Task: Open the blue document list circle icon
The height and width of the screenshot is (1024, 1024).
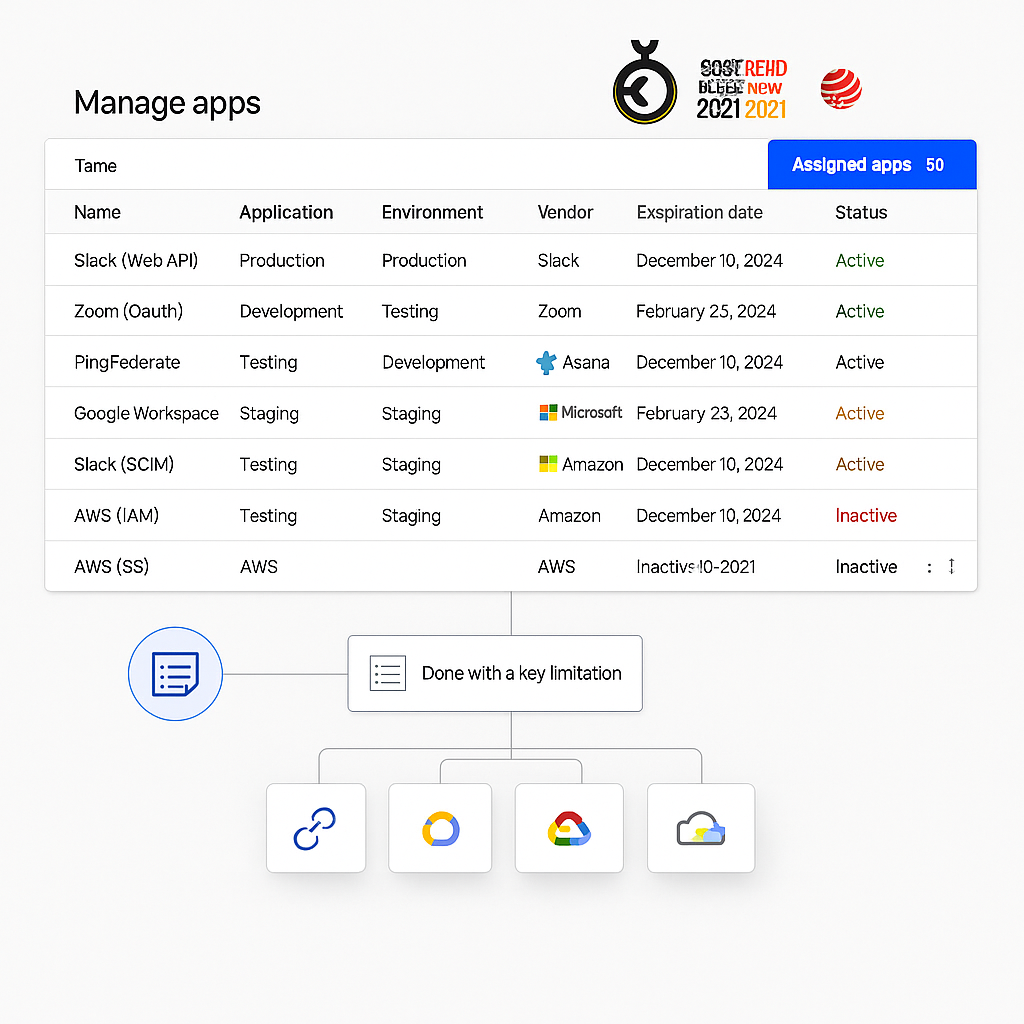Action: 175,674
